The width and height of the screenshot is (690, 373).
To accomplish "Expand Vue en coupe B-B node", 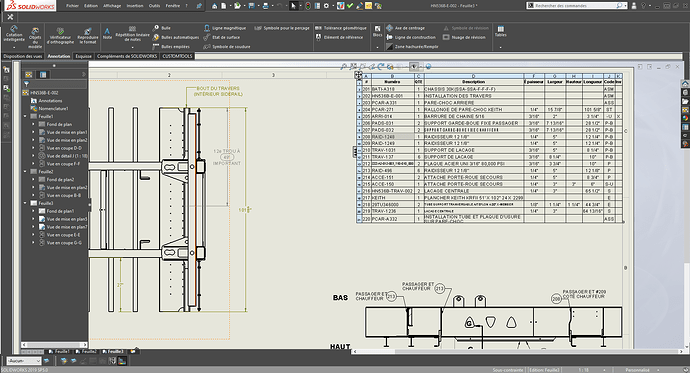I will point(33,195).
